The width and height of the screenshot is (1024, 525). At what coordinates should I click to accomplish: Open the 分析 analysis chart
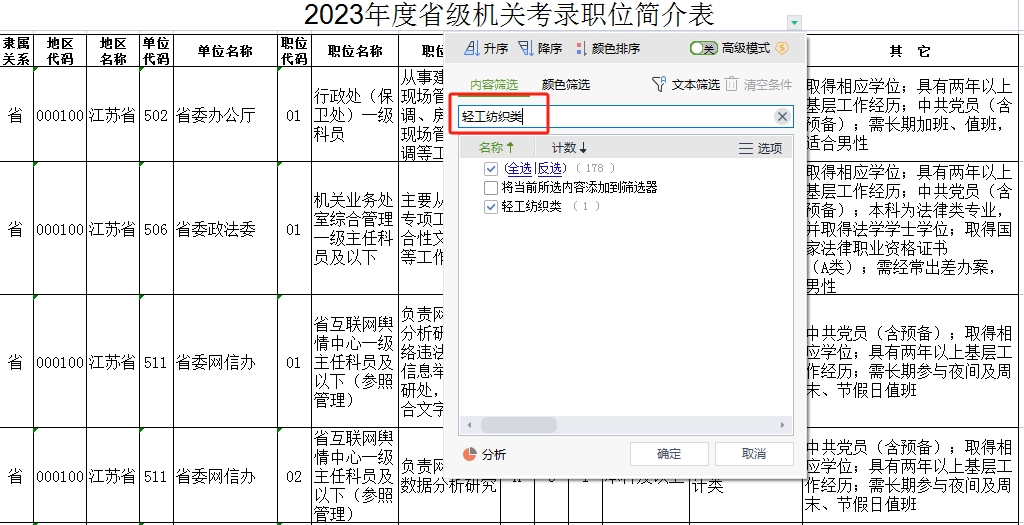tap(484, 454)
